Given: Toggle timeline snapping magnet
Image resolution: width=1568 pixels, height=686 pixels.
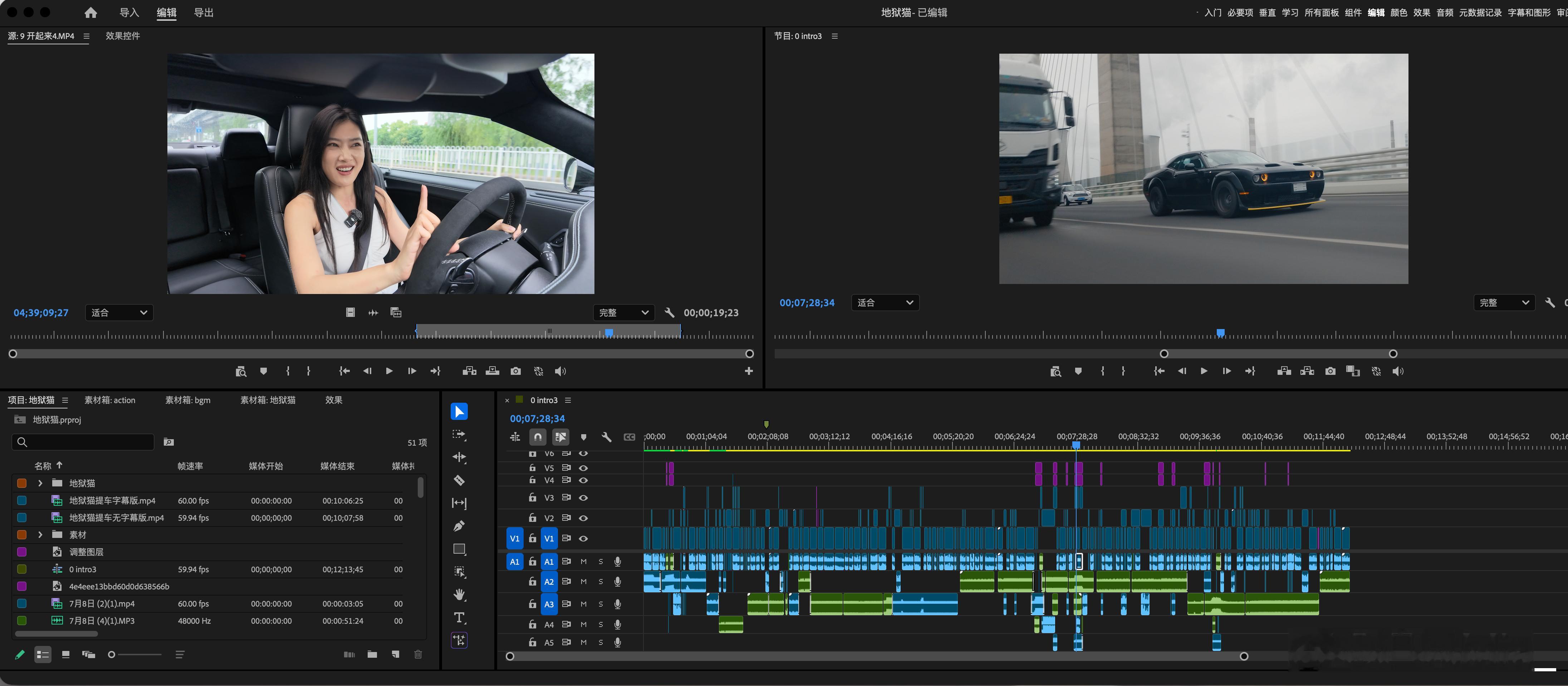Looking at the screenshot, I should (538, 437).
